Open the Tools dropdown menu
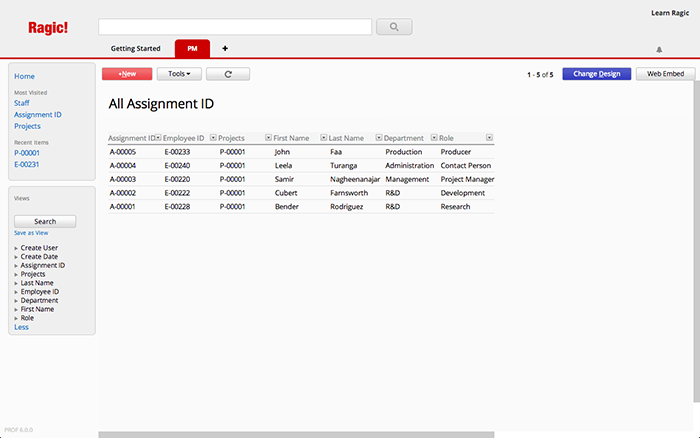This screenshot has height=438, width=700. (x=179, y=74)
